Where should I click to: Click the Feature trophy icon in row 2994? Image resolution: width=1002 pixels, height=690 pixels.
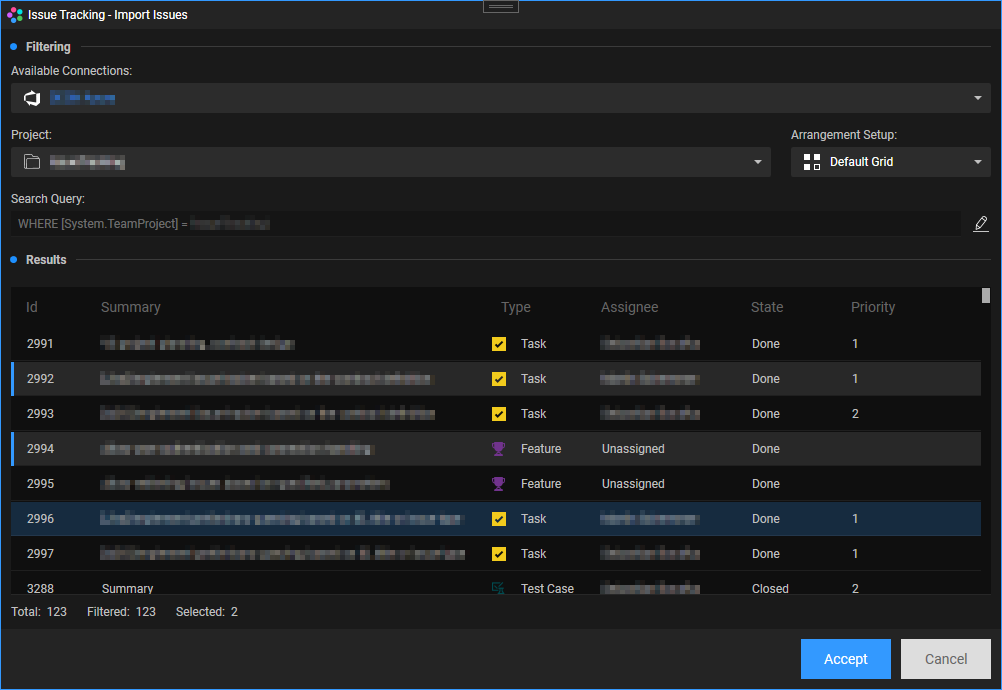coord(499,449)
